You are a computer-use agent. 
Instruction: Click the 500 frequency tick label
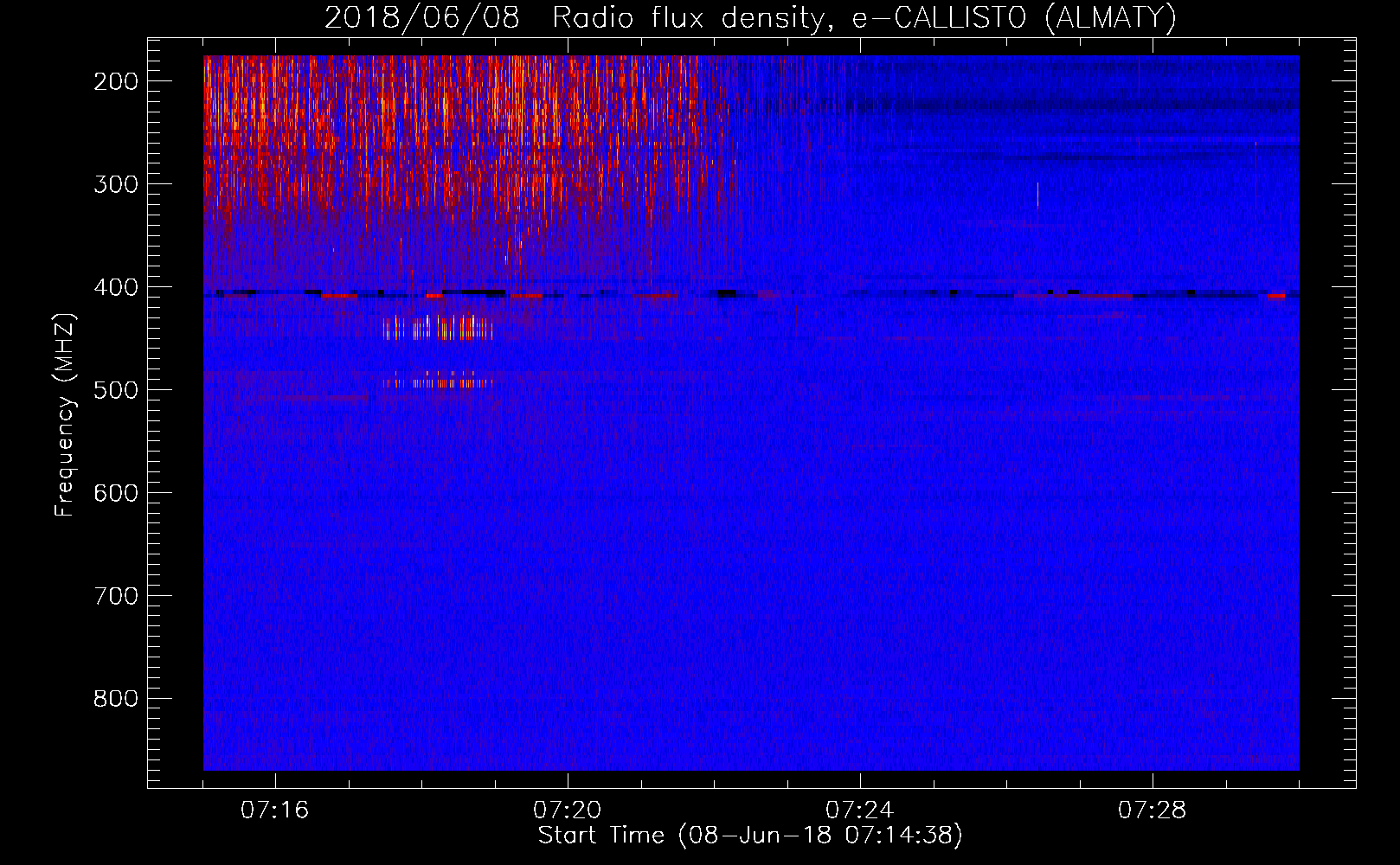pyautogui.click(x=116, y=391)
